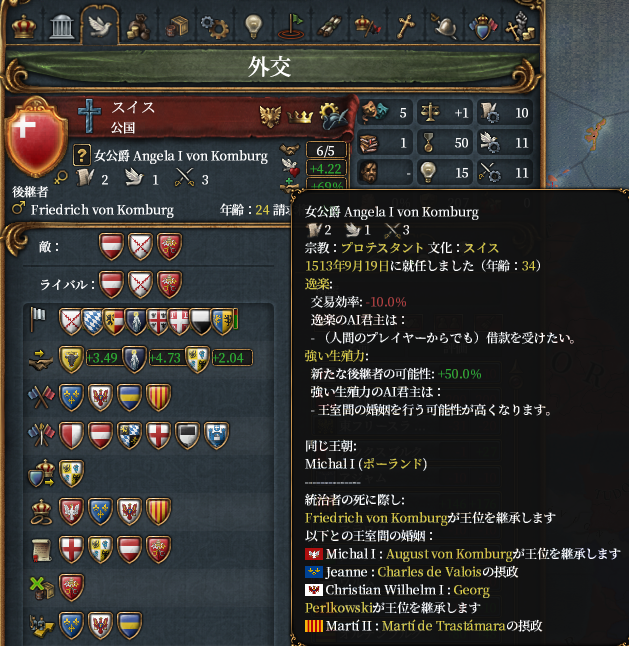
Task: Click the Holy Roman Empire eagle icon
Action: tap(270, 116)
